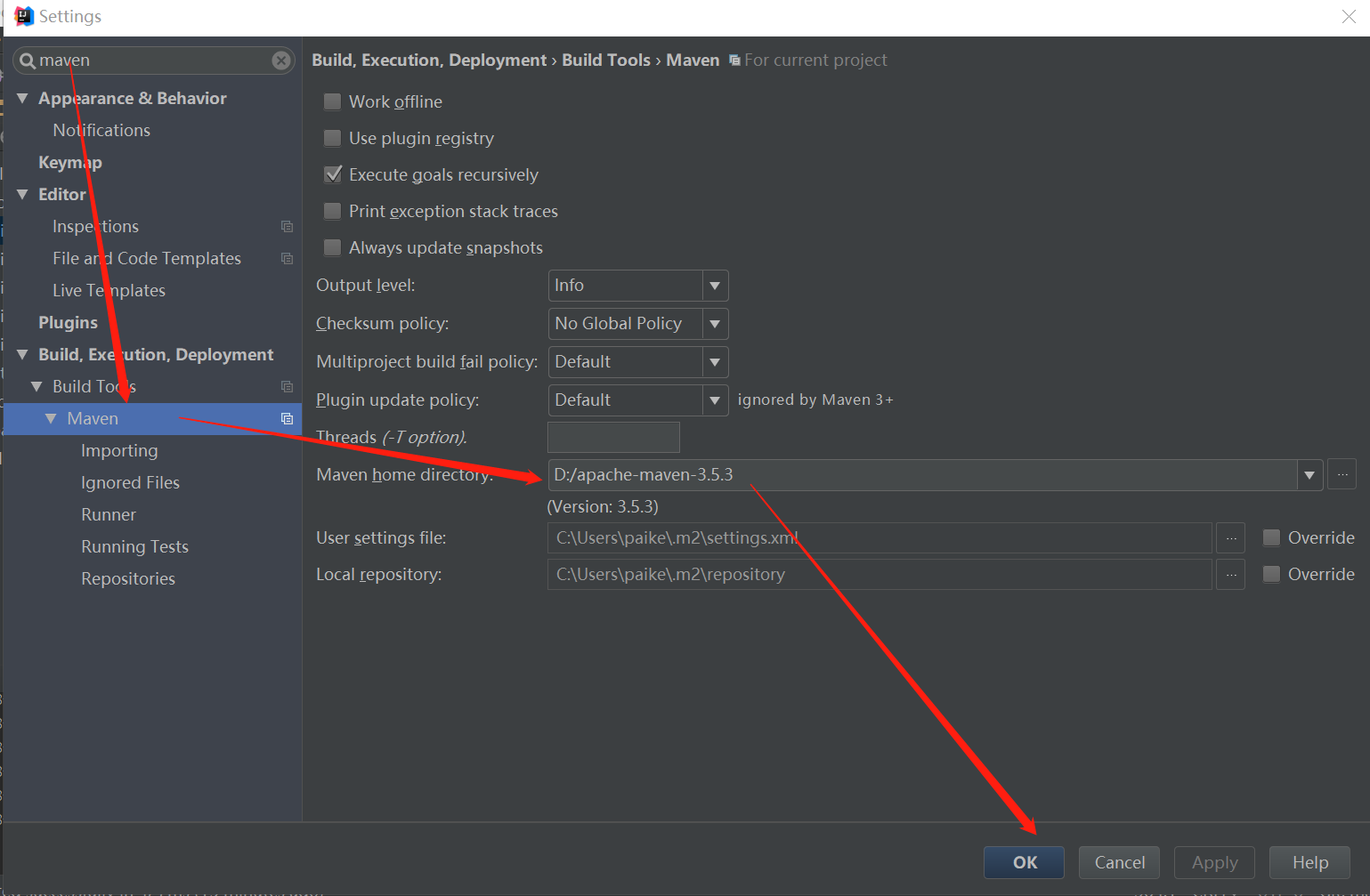Clear the maven search field text
The height and width of the screenshot is (896, 1370).
coord(281,61)
